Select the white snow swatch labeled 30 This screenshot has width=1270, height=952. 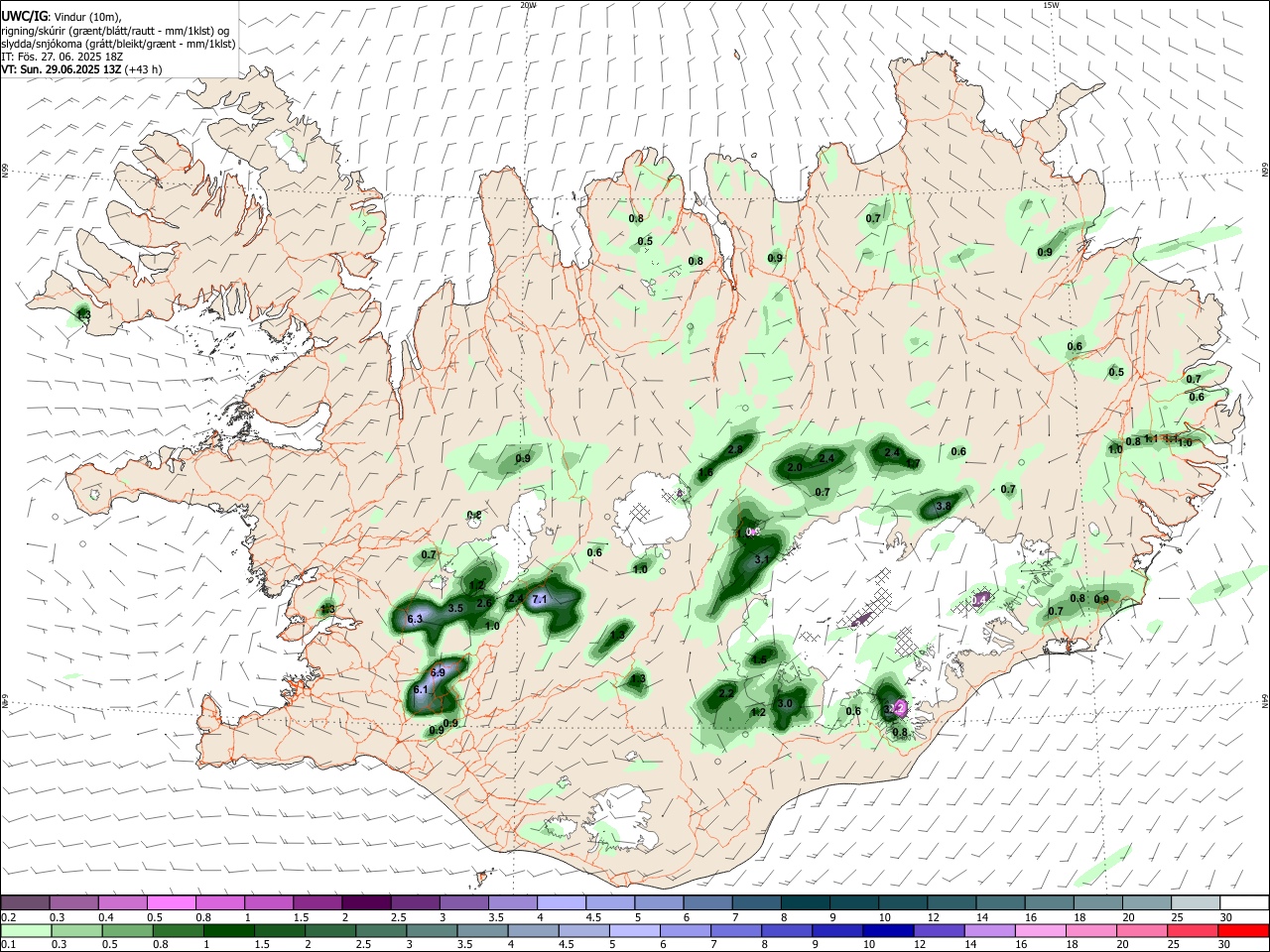coord(1244,902)
